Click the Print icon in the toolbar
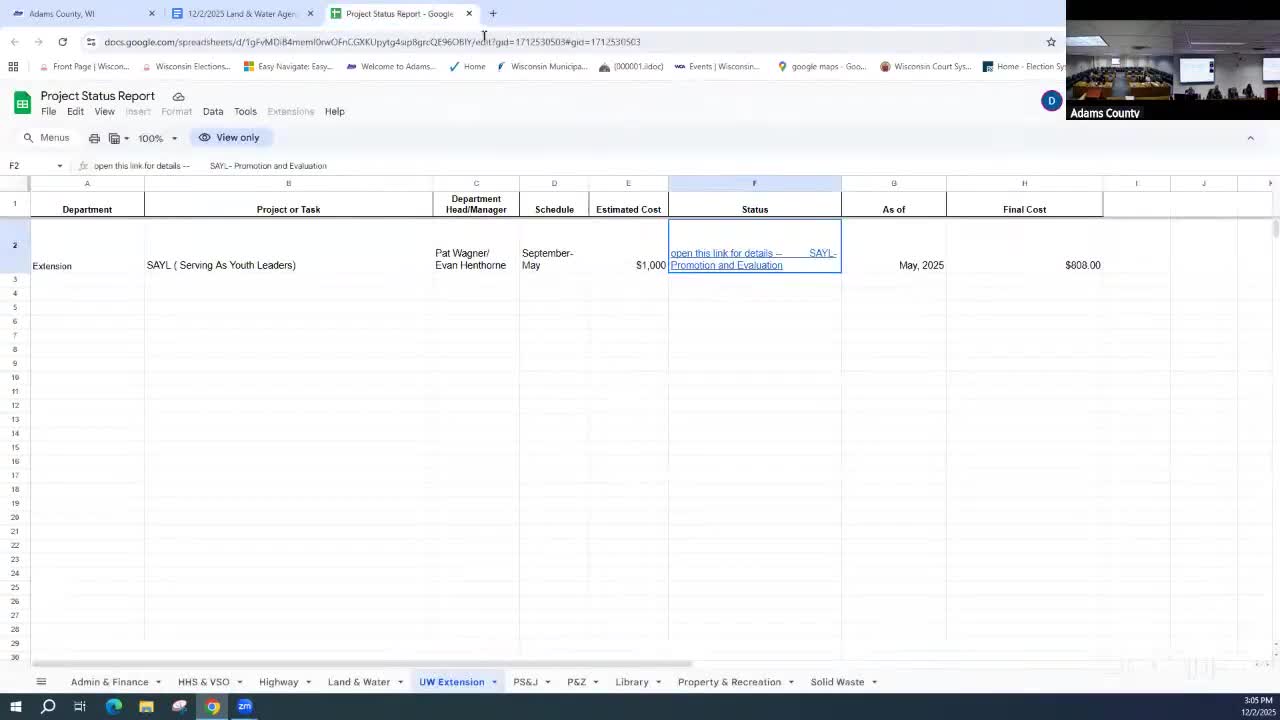This screenshot has width=1280, height=720. (x=94, y=138)
